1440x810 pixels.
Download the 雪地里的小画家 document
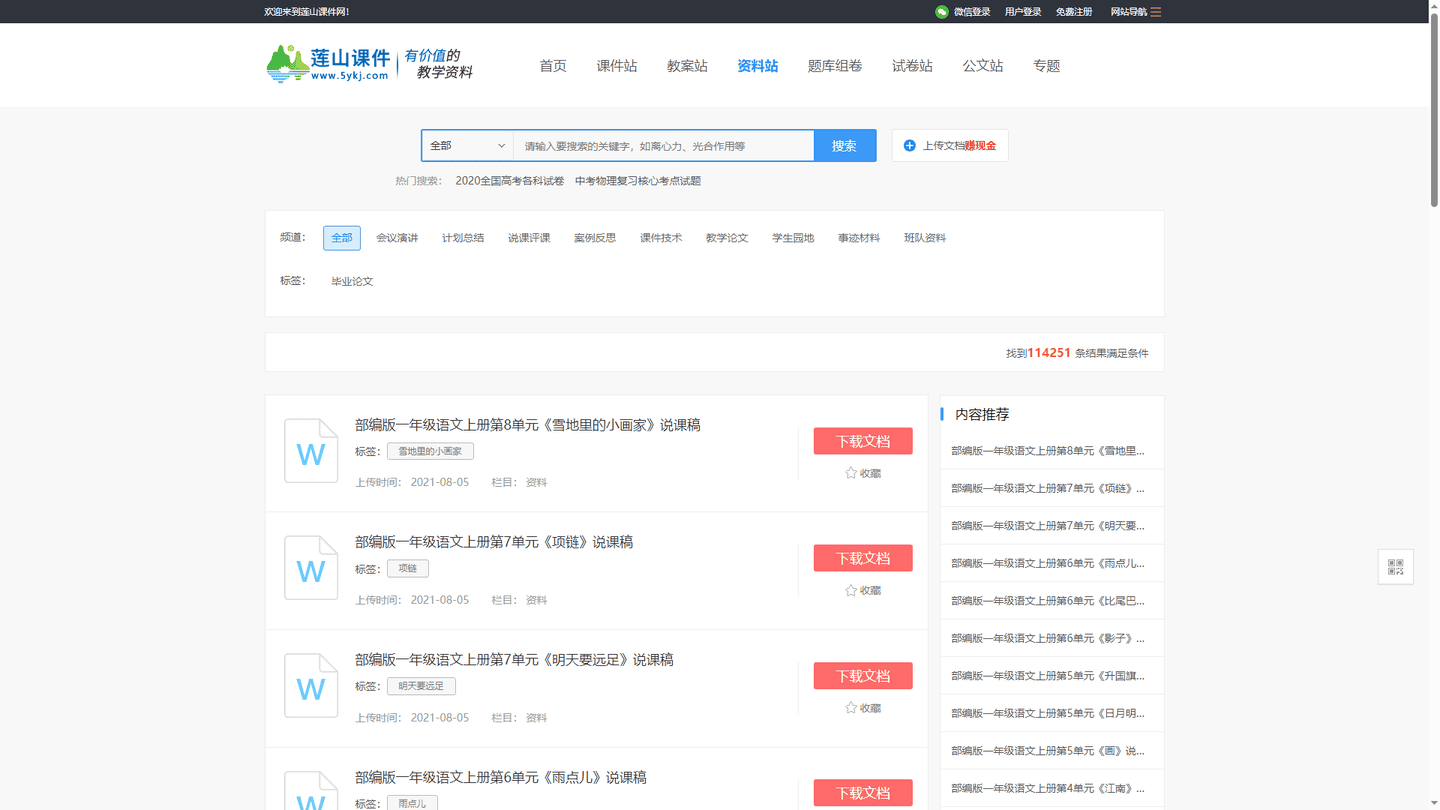click(863, 441)
